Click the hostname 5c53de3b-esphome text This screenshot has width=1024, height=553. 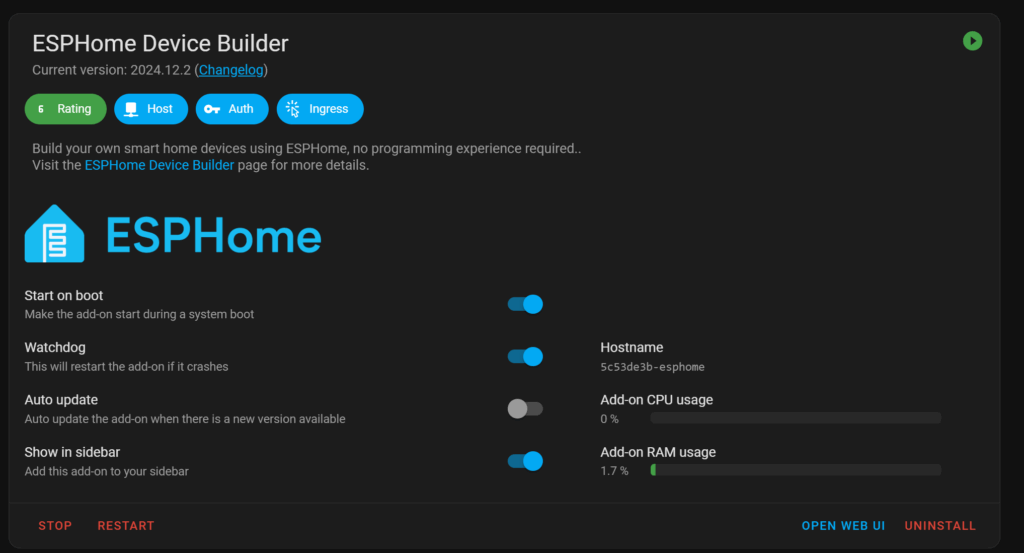pos(652,367)
